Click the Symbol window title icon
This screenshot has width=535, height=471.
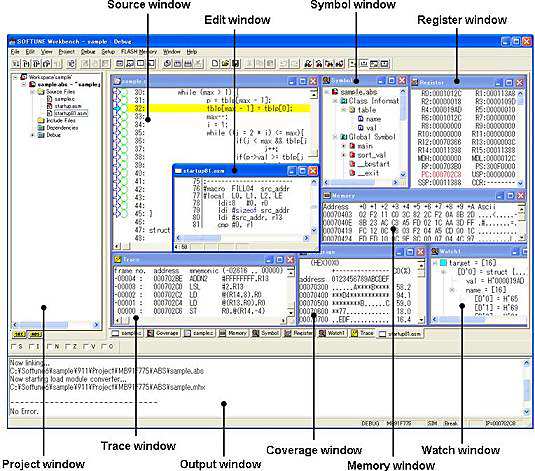[327, 81]
